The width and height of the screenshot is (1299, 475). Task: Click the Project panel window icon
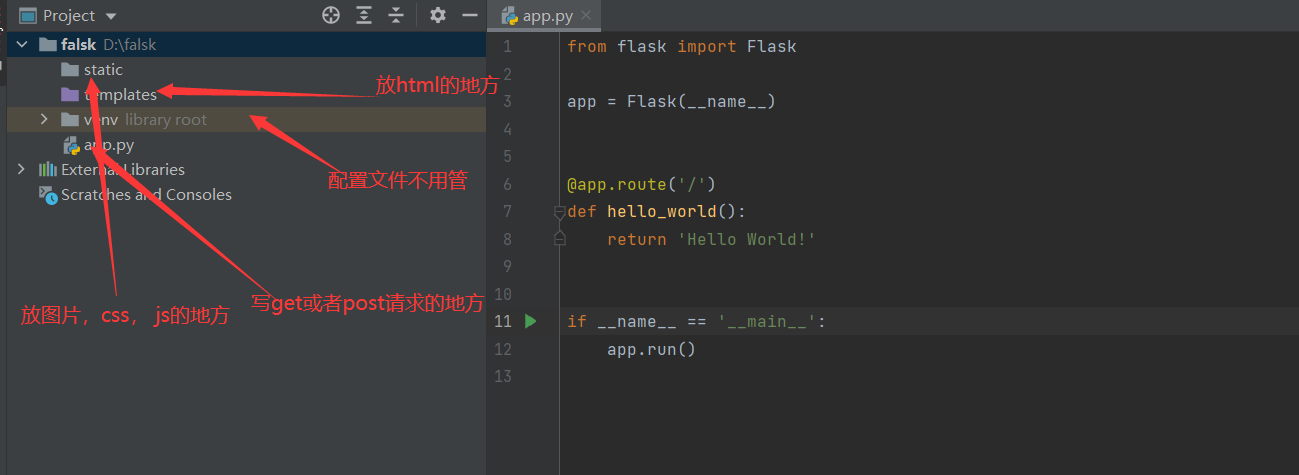[28, 16]
